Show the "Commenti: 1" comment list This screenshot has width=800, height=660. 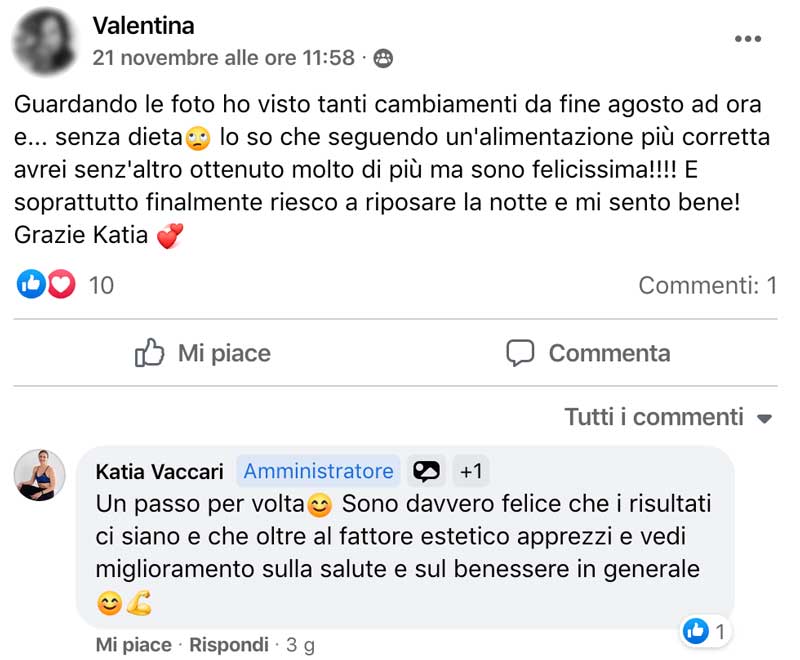pos(707,285)
